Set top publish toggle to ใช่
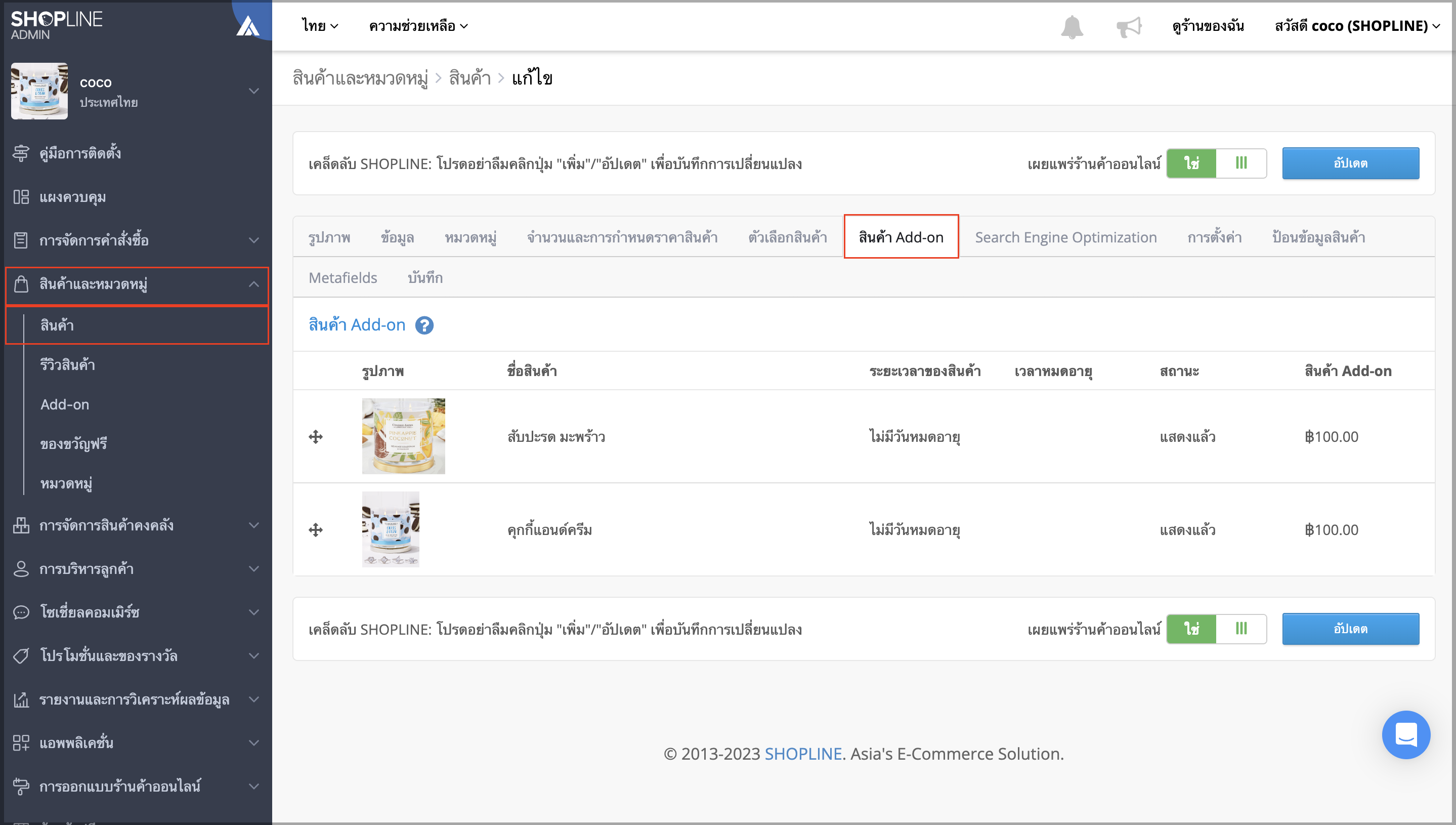The height and width of the screenshot is (825, 1456). [x=1191, y=163]
